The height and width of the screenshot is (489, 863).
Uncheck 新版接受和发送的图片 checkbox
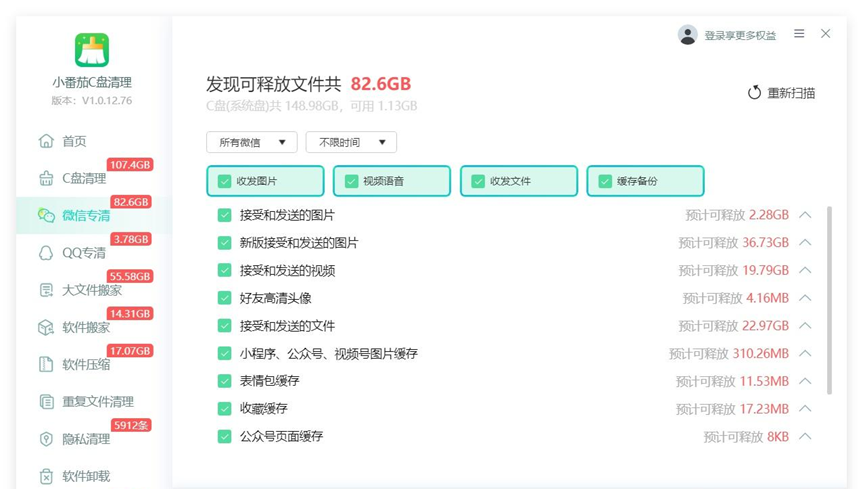pos(225,242)
